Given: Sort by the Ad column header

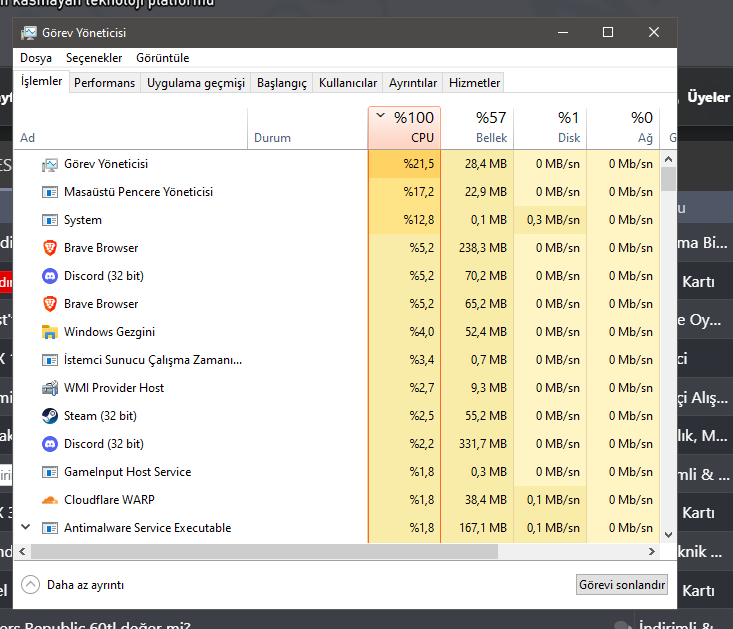Looking at the screenshot, I should tap(130, 129).
